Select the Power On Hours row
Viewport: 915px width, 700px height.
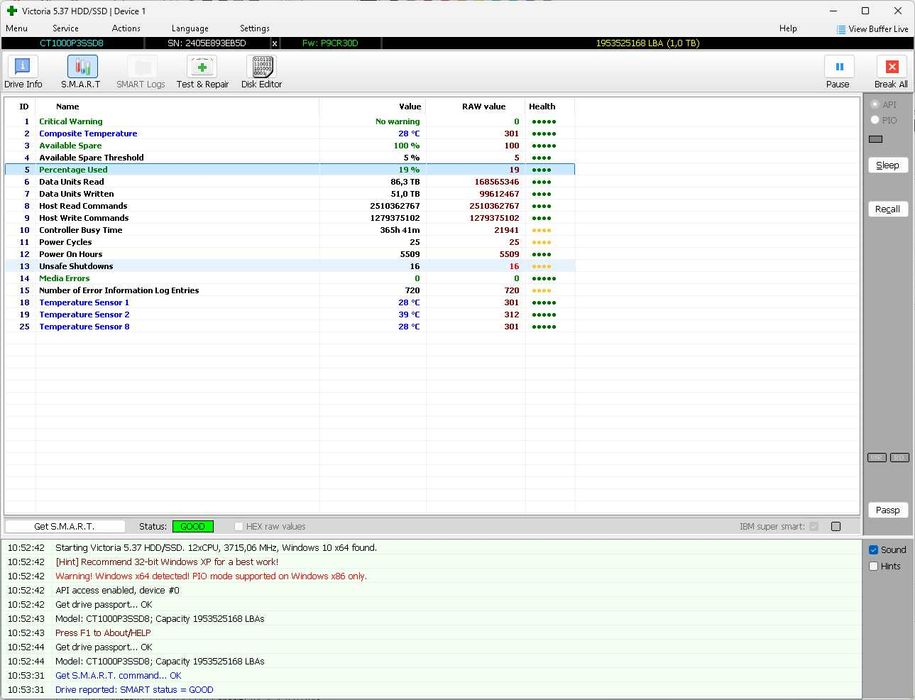(289, 254)
